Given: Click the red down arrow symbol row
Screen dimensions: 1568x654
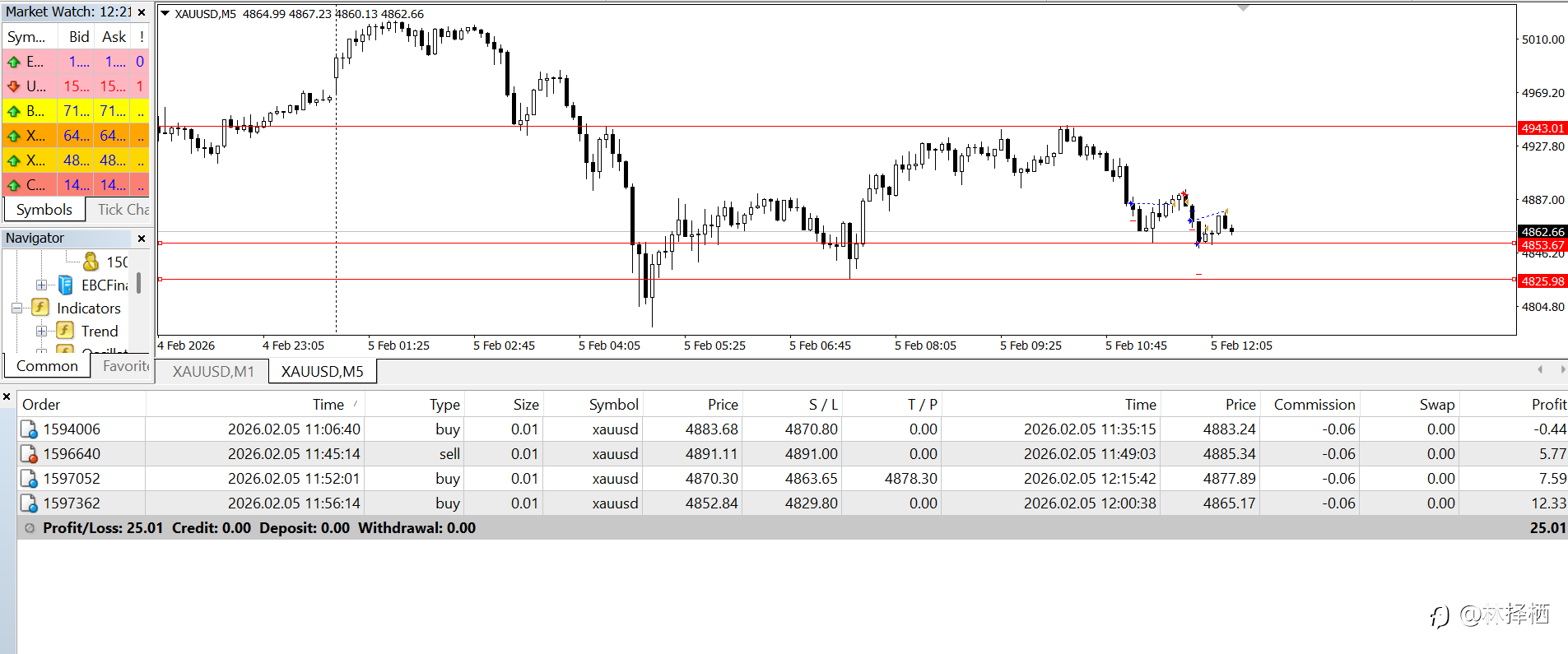Looking at the screenshot, I should point(76,86).
